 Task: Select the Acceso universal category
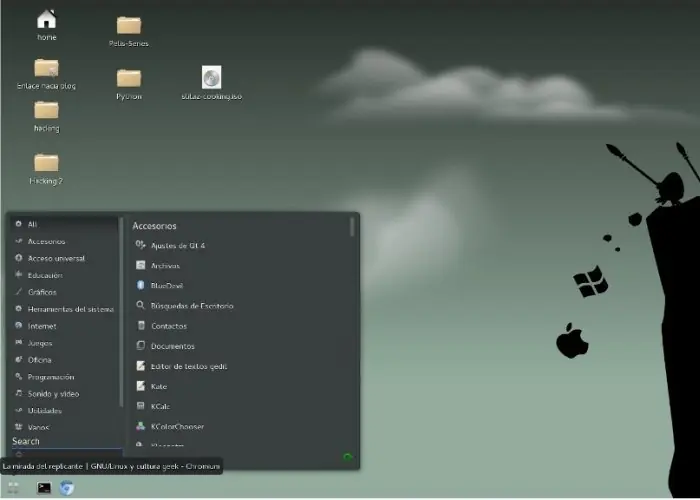pyautogui.click(x=65, y=258)
